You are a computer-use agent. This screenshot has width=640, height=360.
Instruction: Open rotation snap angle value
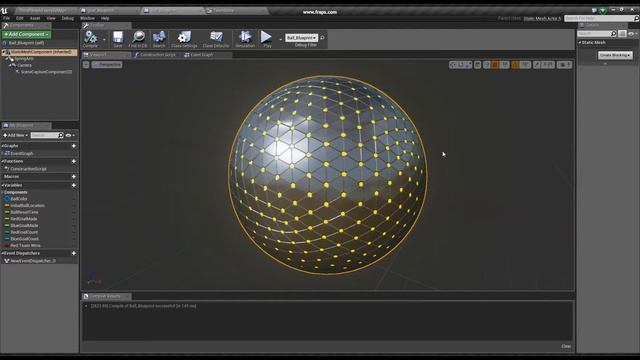(525, 64)
